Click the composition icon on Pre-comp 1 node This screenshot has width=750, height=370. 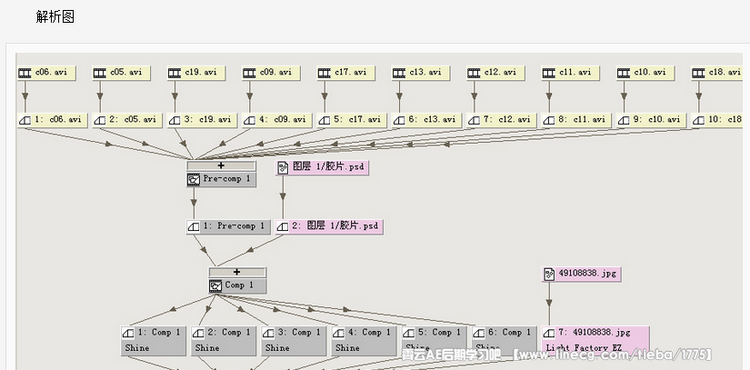pos(194,180)
